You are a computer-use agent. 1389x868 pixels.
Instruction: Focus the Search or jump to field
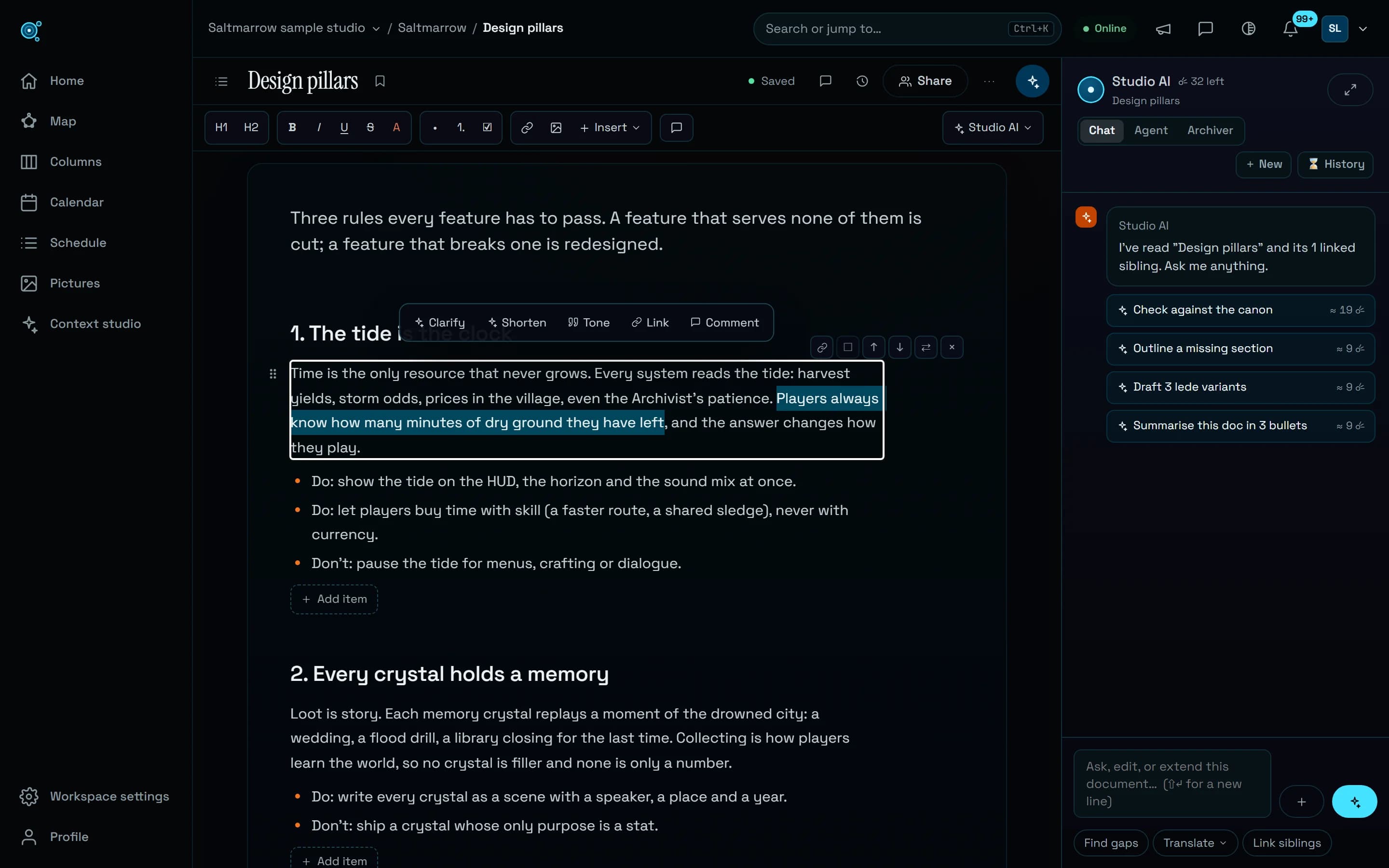907,29
